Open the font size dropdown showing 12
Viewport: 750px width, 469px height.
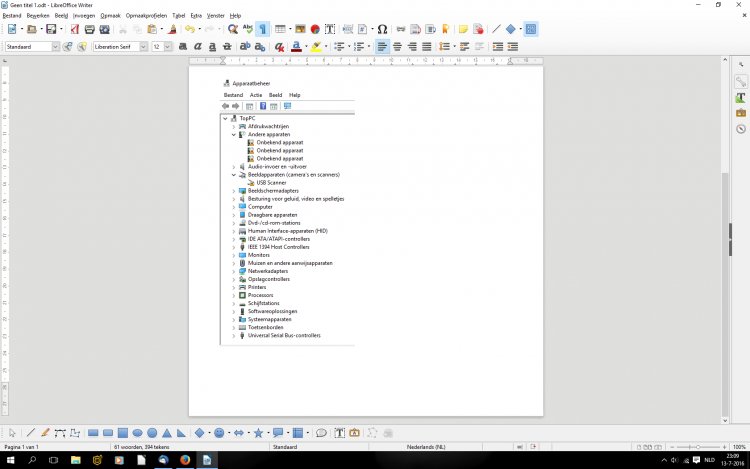tap(169, 46)
